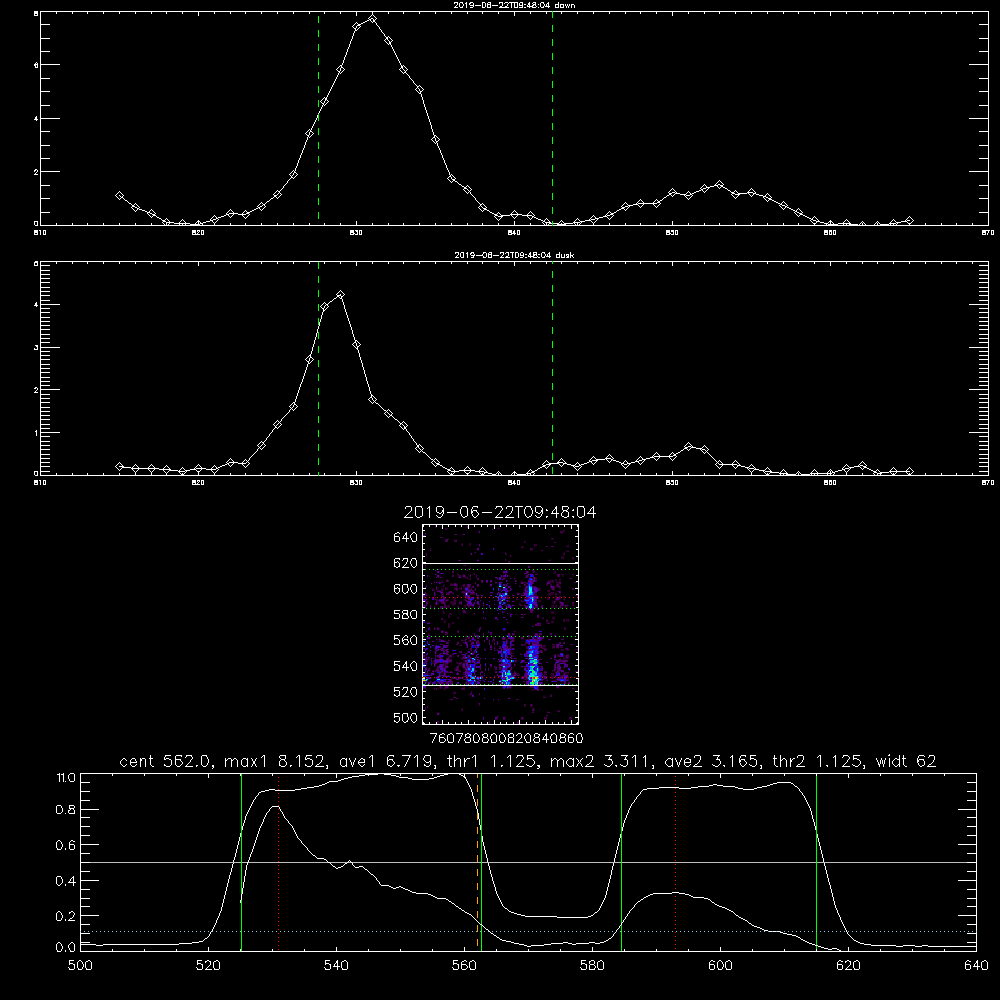The height and width of the screenshot is (1000, 1000).
Task: Click the orange dashed line in bottom plot
Action: 477,862
